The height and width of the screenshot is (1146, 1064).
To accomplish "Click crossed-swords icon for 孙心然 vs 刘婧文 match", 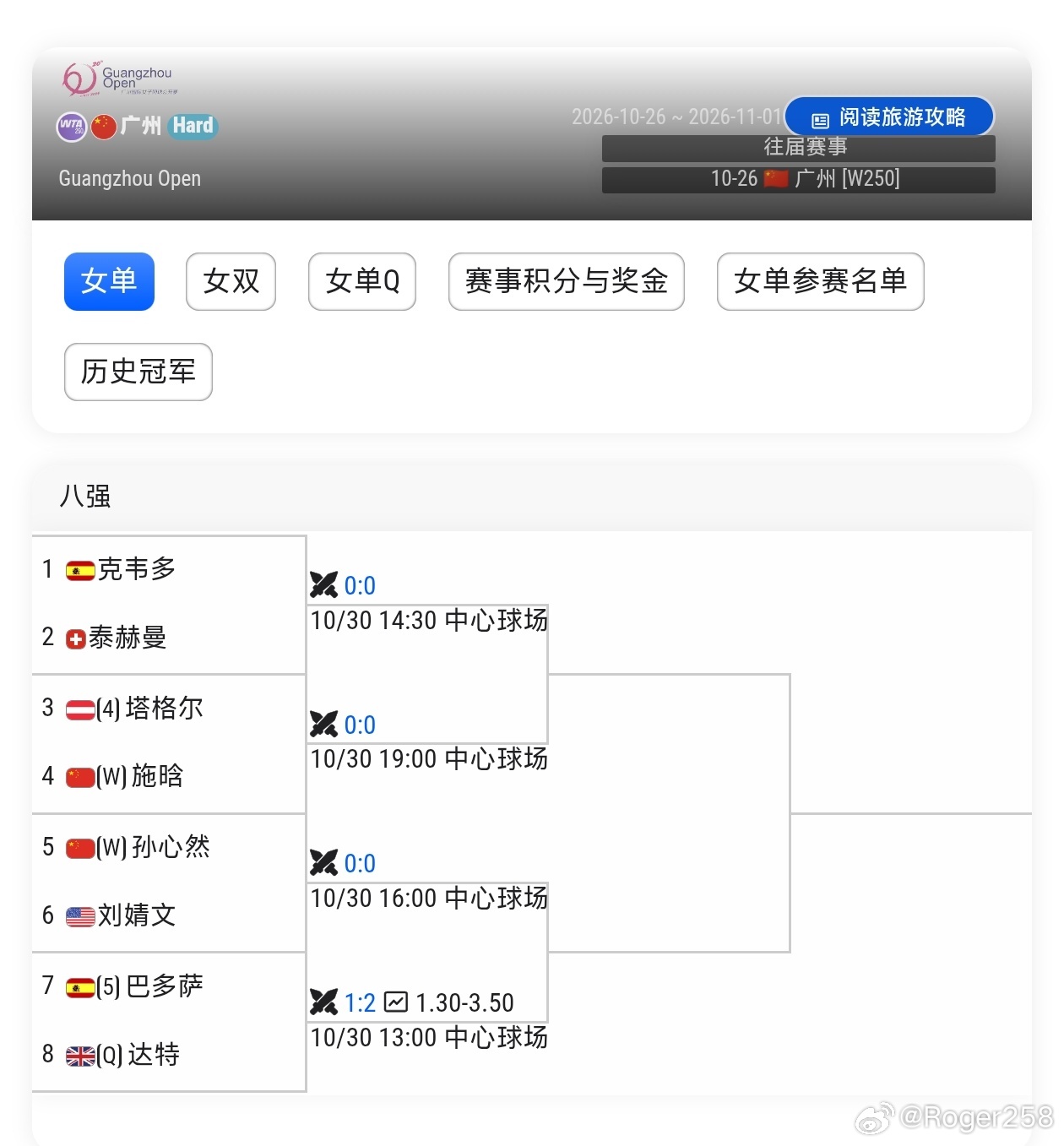I will click(x=323, y=862).
